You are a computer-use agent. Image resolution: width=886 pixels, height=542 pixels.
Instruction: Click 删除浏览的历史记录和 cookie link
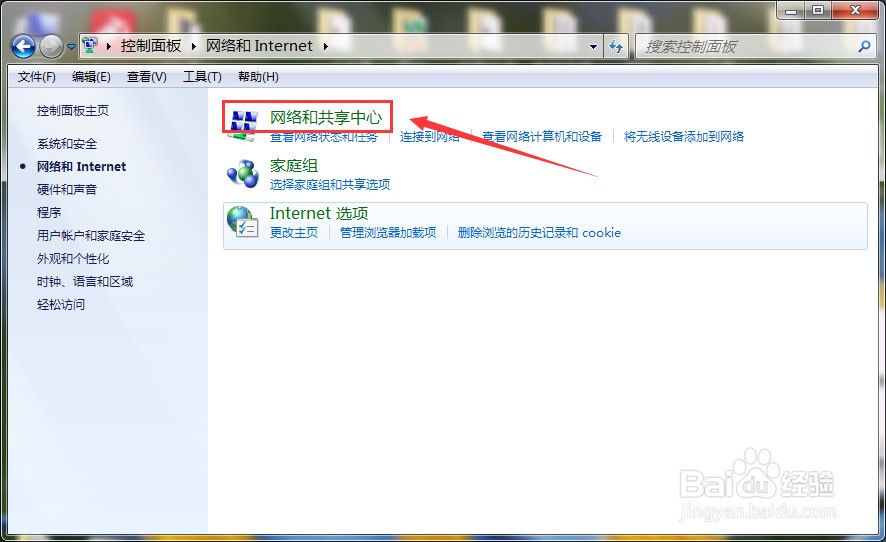pos(539,232)
